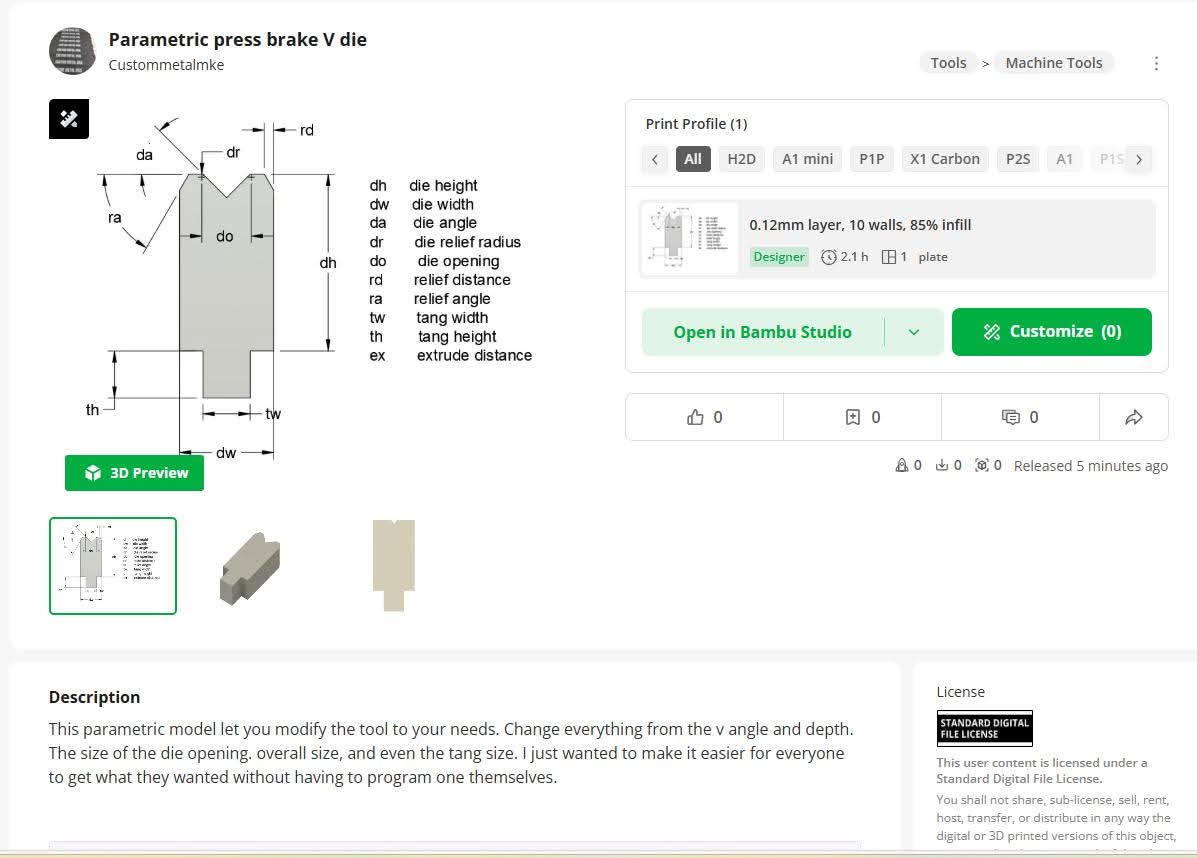
Task: Select the beige die profile thumbnail
Action: [393, 566]
